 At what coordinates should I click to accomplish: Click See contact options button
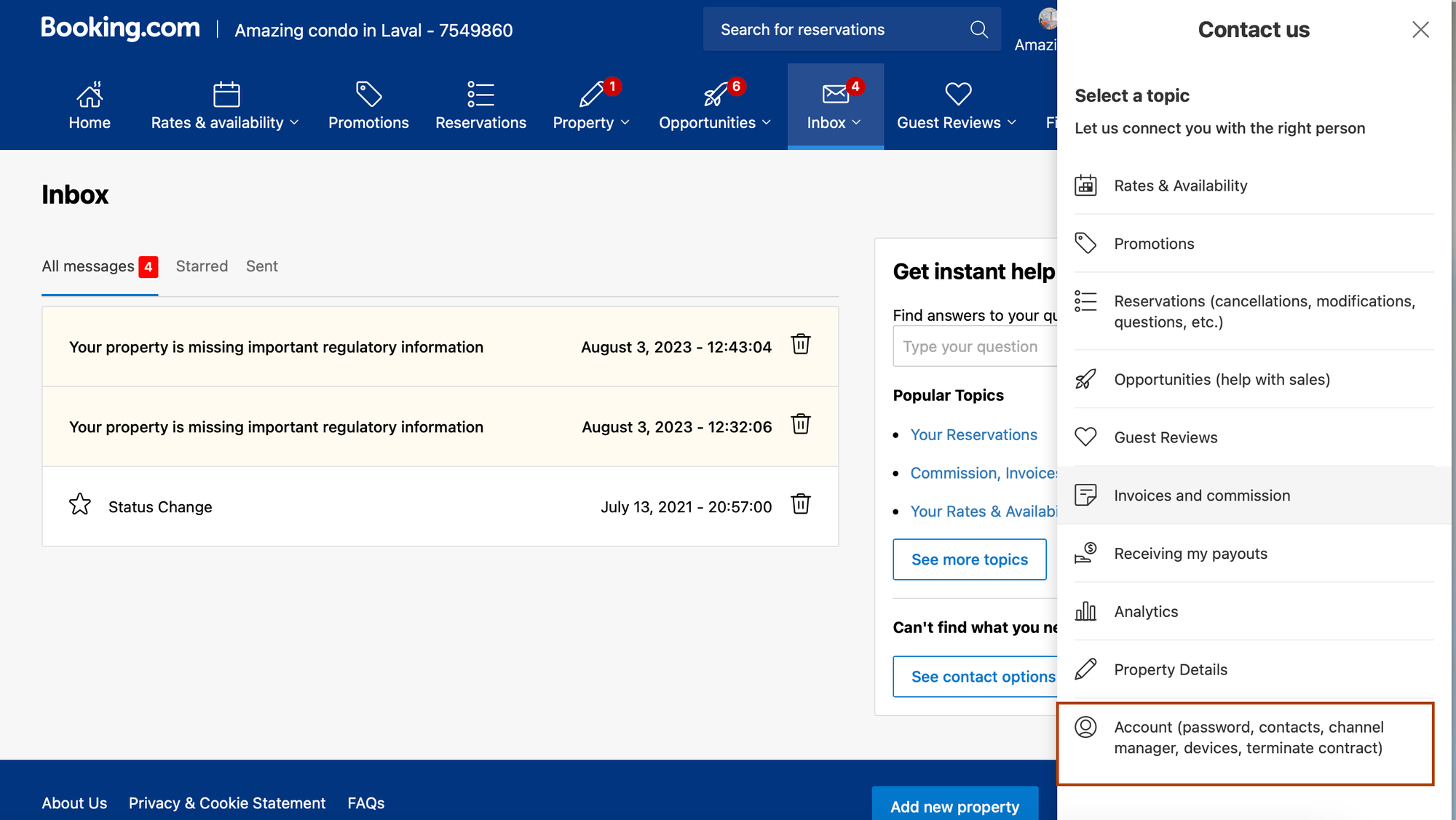(x=983, y=676)
